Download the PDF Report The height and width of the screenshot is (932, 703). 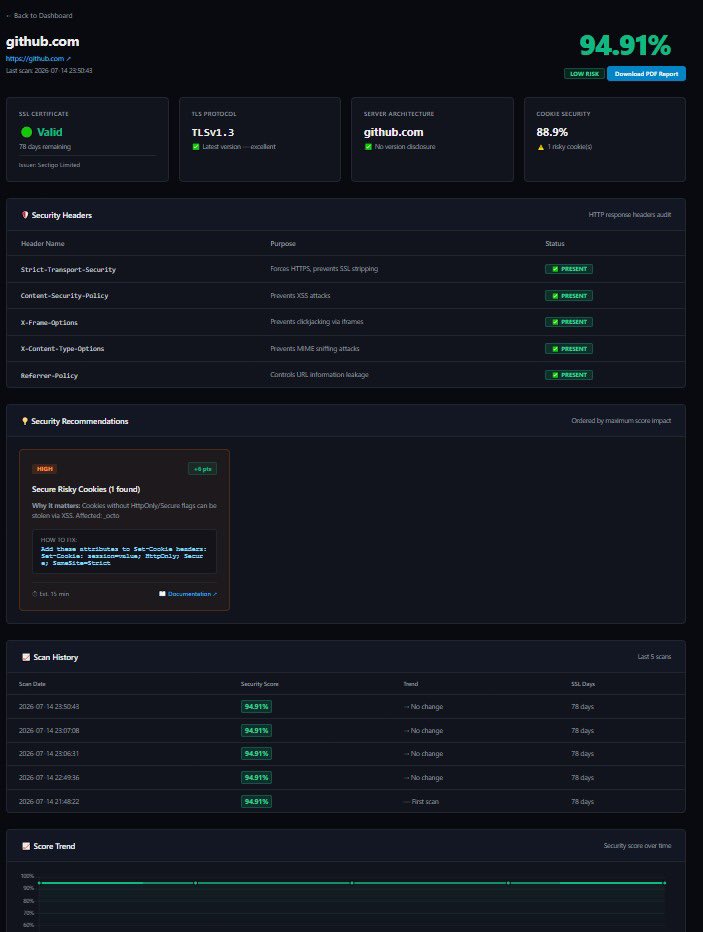click(x=646, y=74)
